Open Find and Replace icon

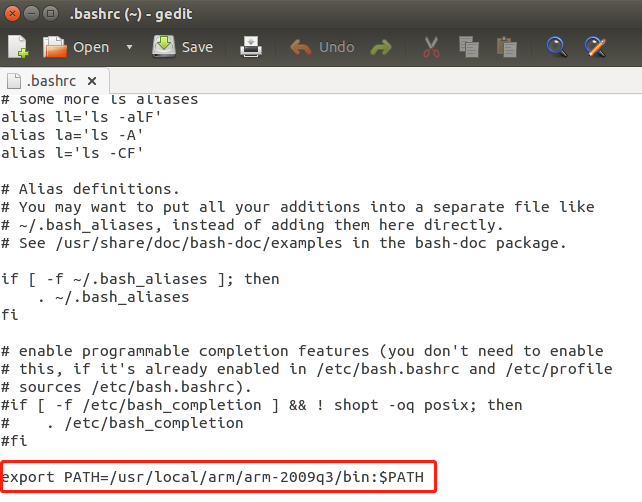click(595, 47)
